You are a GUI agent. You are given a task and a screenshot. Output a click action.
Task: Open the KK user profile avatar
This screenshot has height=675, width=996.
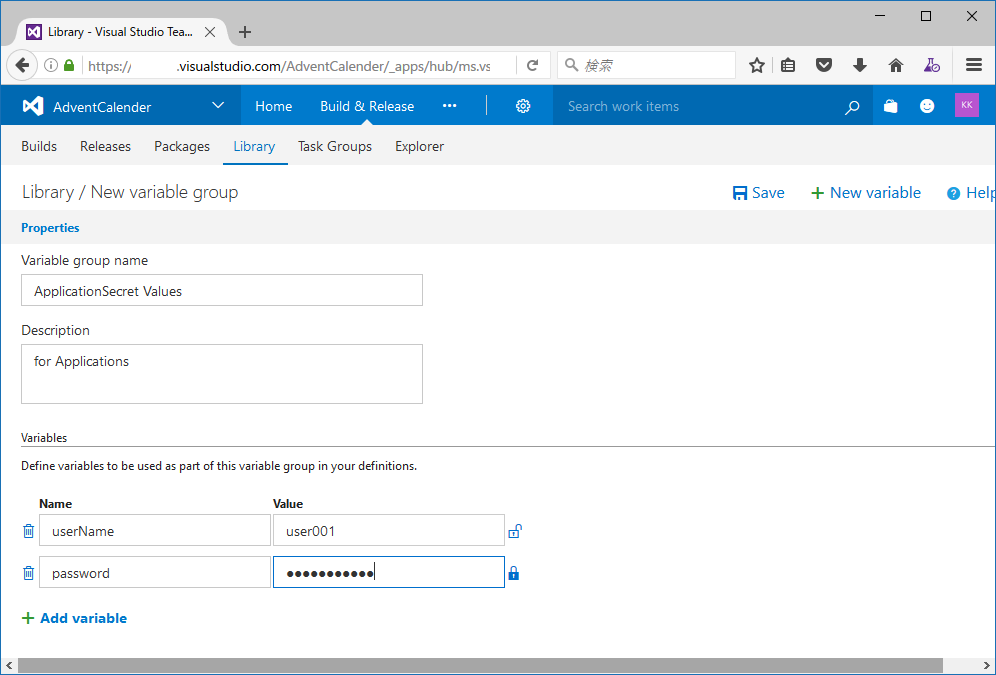click(x=967, y=105)
